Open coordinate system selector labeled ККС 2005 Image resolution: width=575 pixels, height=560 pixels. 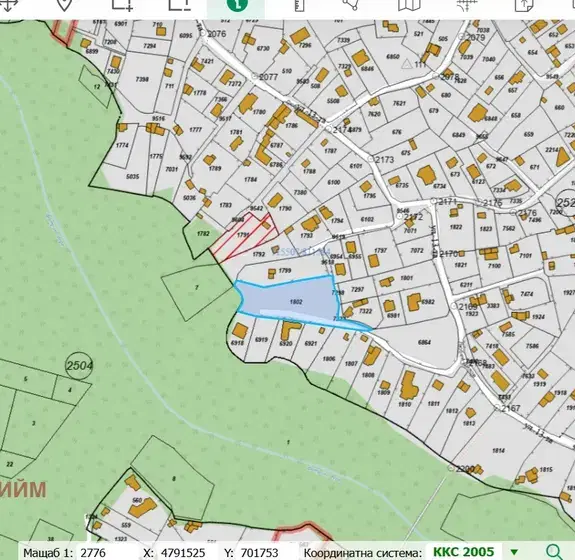(464, 552)
